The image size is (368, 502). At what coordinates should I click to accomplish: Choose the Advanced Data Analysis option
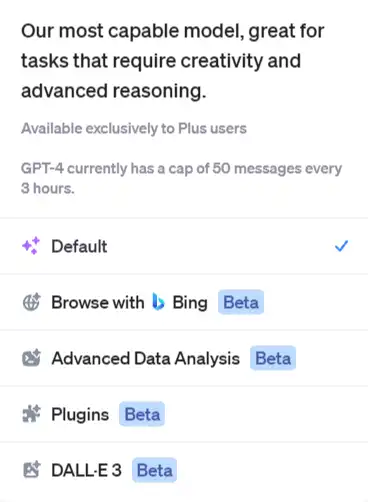(184, 358)
